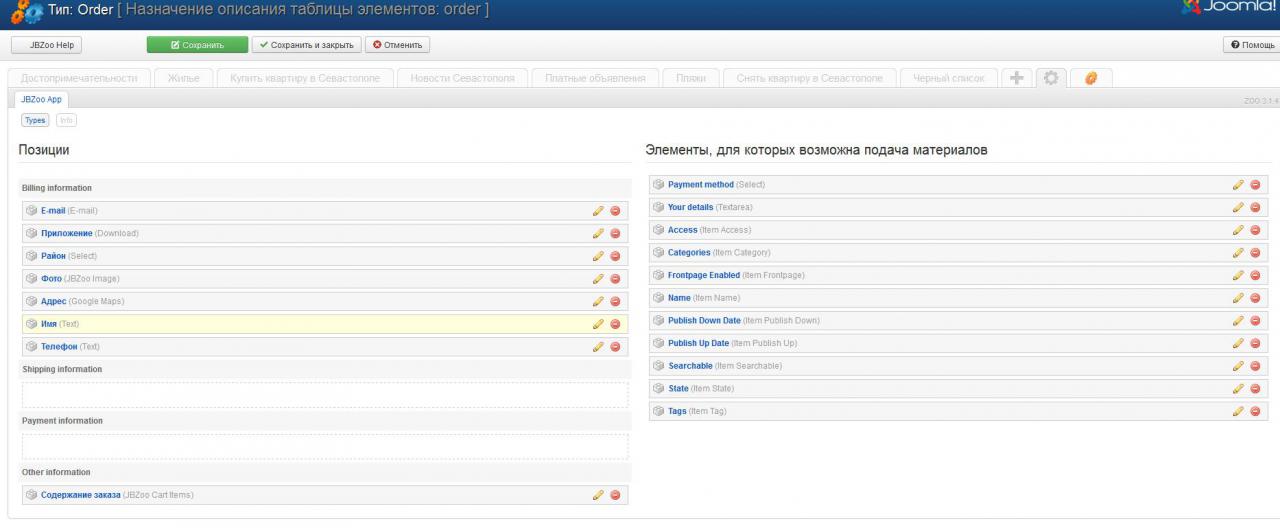Click the edit pencil for E-mail element
The height and width of the screenshot is (528, 1280).
tap(598, 211)
